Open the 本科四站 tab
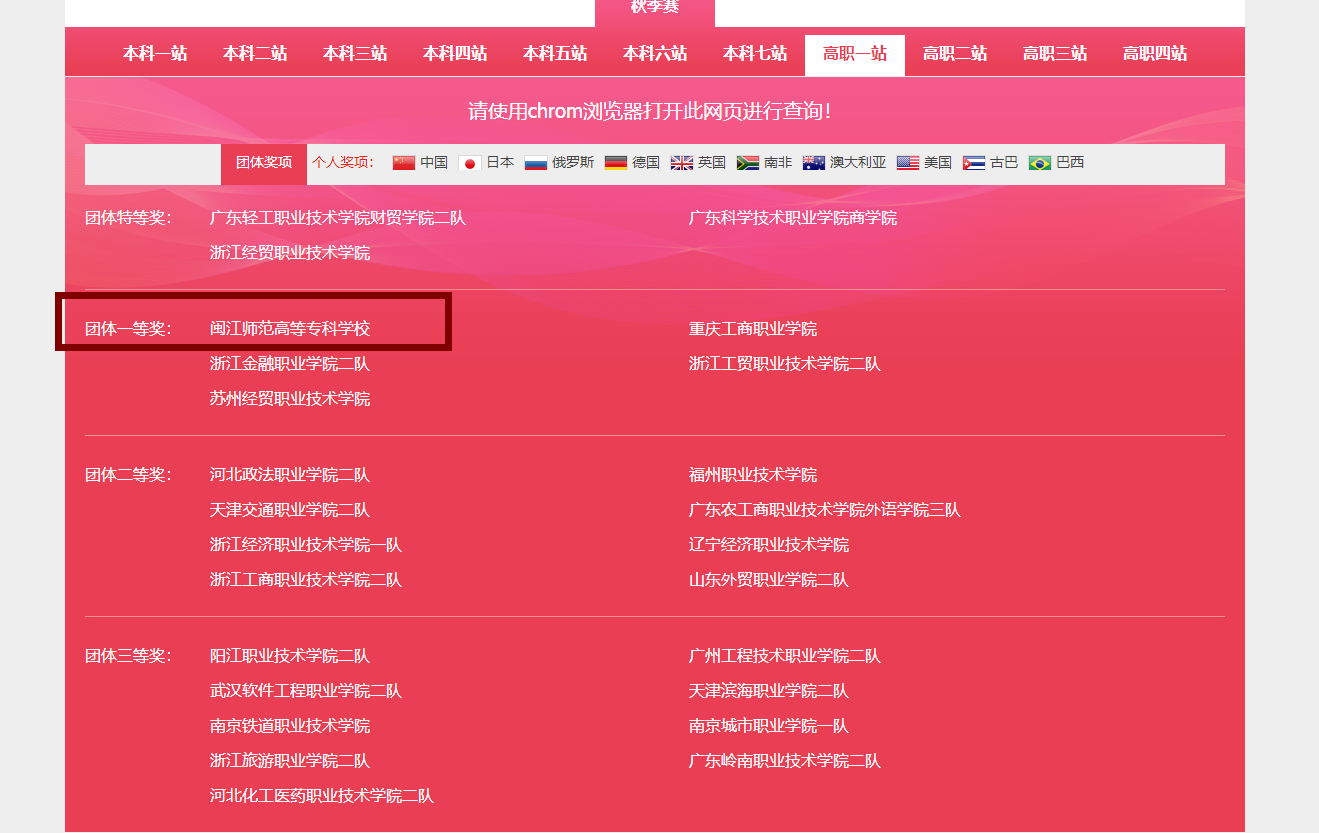 [455, 54]
